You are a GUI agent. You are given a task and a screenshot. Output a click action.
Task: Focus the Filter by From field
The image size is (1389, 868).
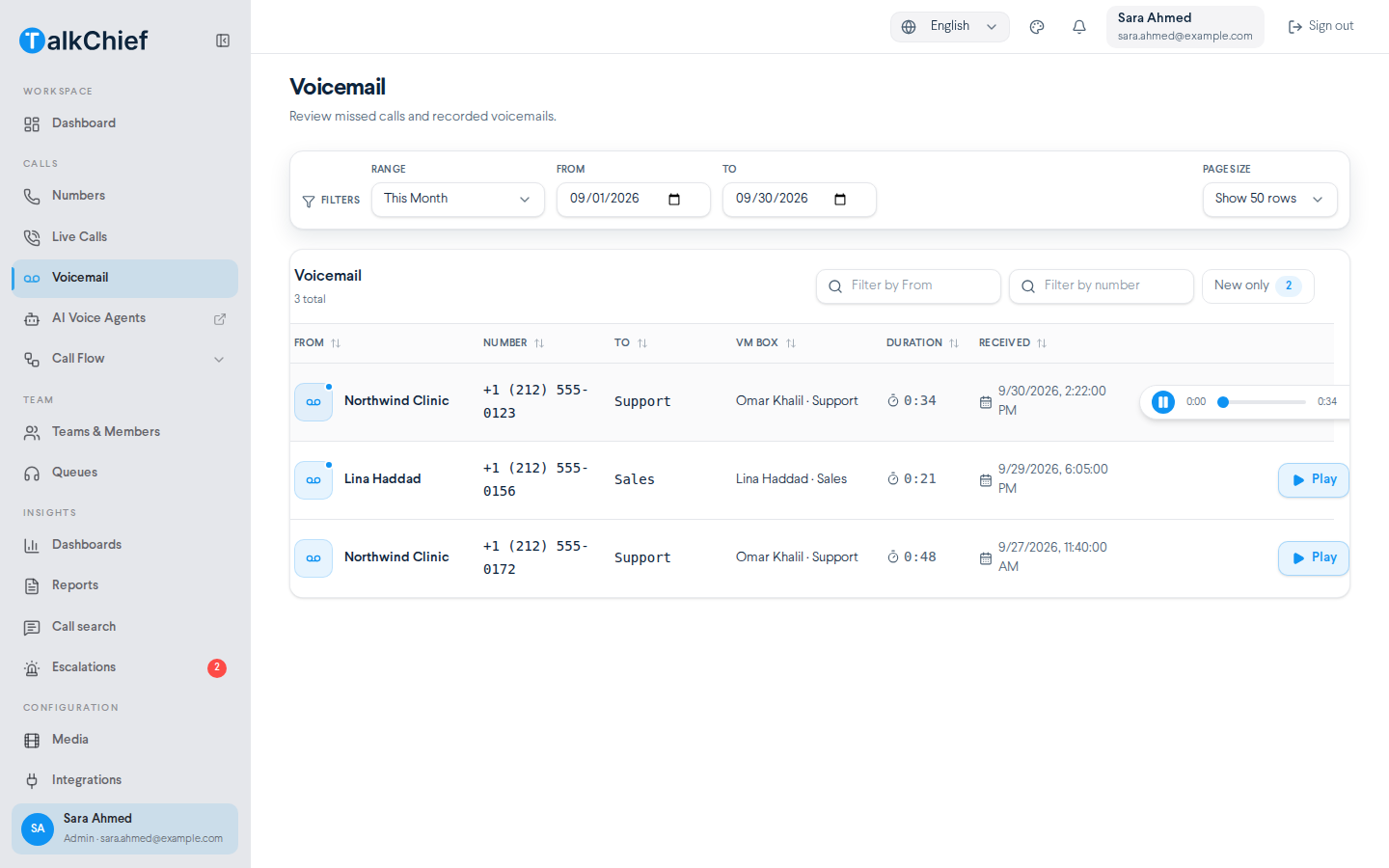coord(909,286)
